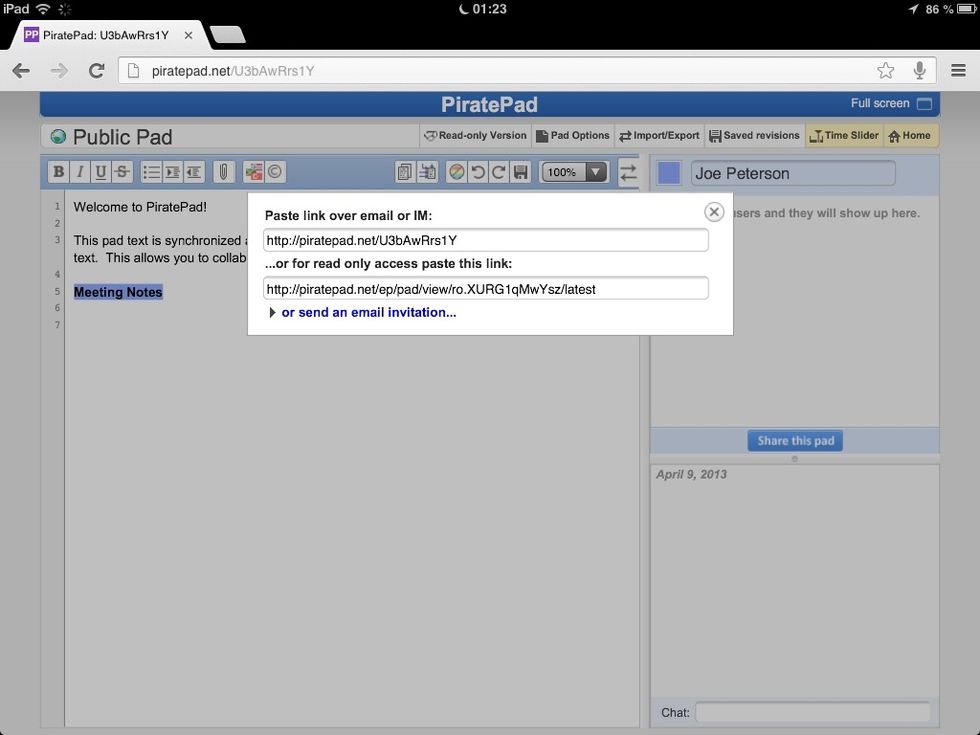The width and height of the screenshot is (980, 735).
Task: Undo the last edit
Action: pyautogui.click(x=478, y=172)
